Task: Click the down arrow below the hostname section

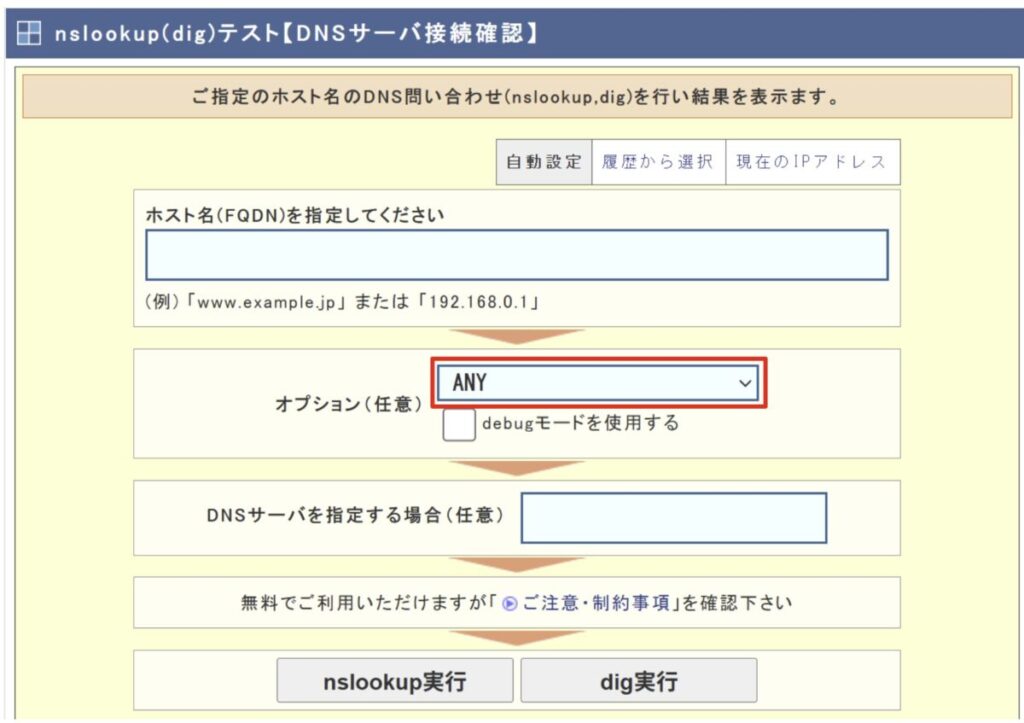Action: [516, 337]
